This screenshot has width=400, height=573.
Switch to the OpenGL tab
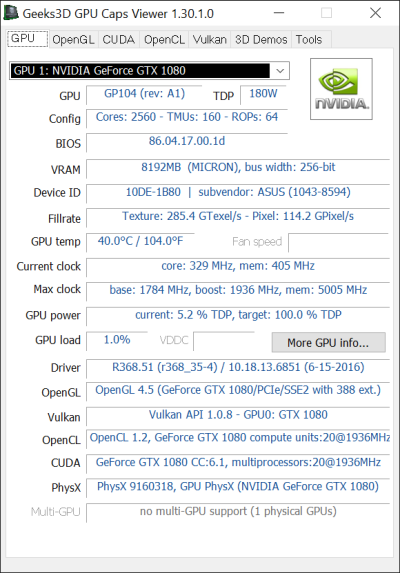click(73, 39)
